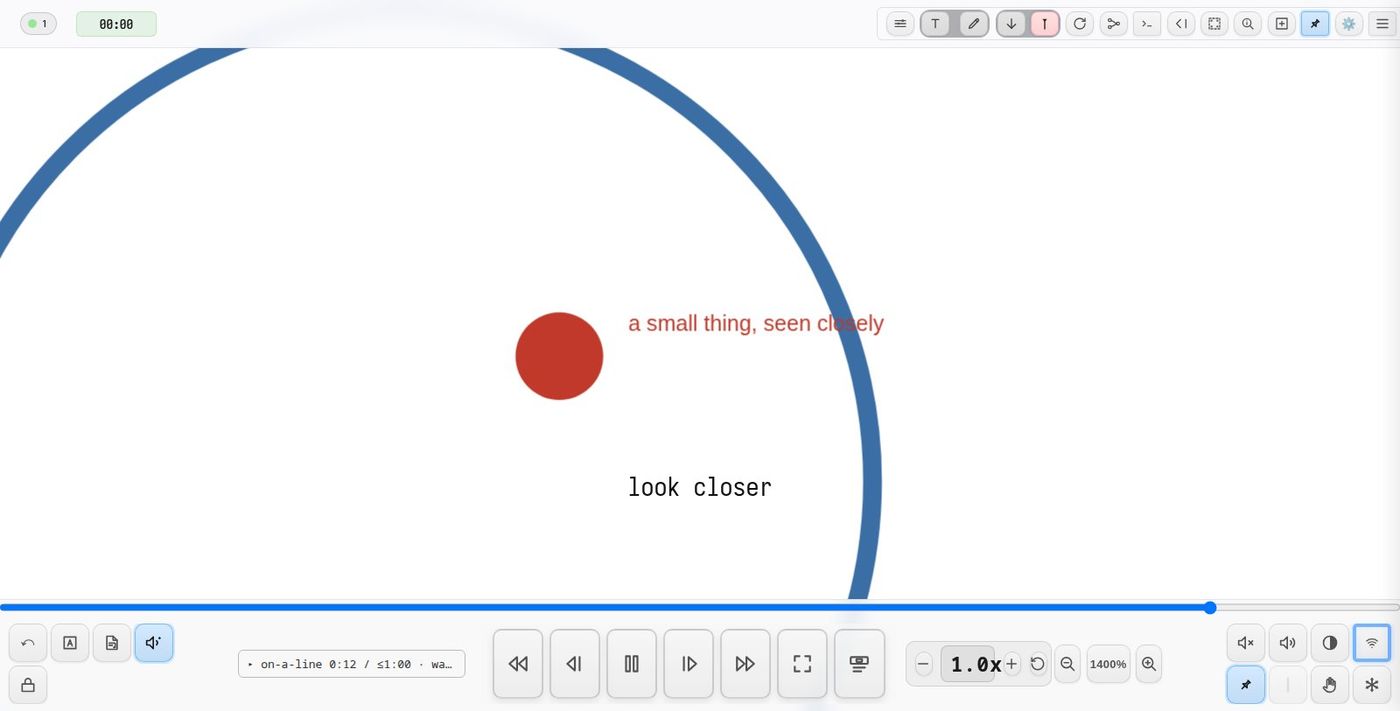
Task: Select the pencil draw tool
Action: (973, 24)
